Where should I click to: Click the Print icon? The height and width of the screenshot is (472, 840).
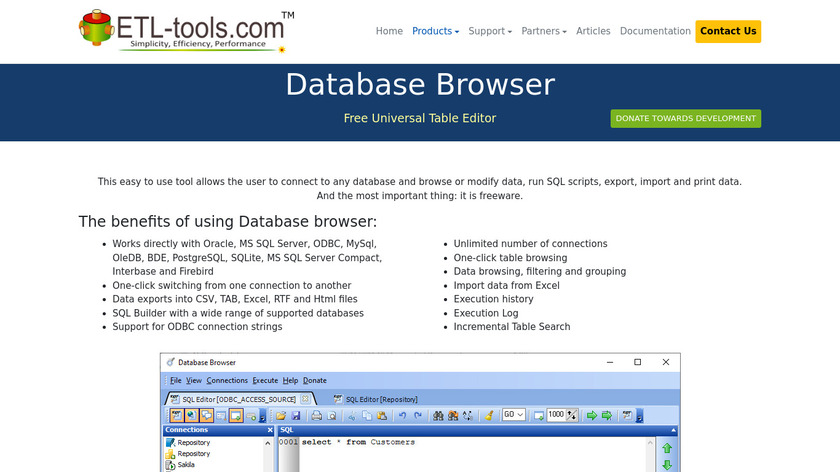click(317, 416)
